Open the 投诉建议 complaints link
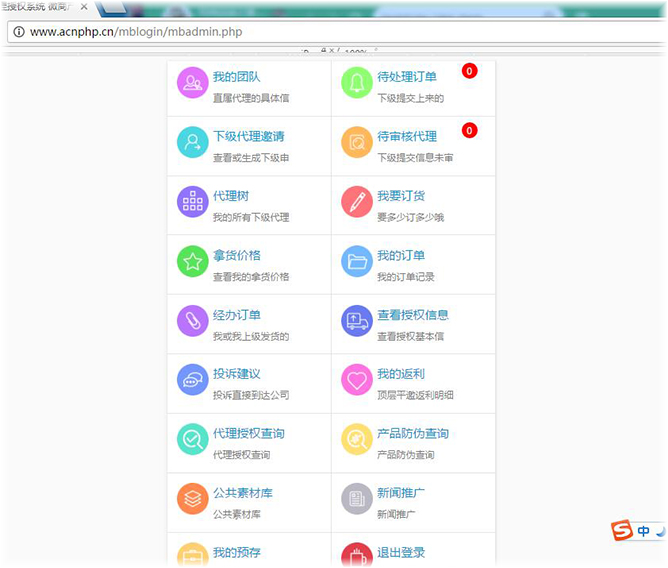This screenshot has width=668, height=568. (237, 374)
